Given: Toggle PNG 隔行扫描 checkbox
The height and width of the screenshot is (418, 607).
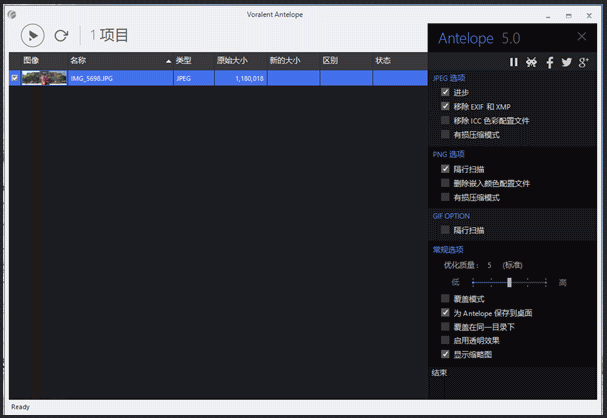Looking at the screenshot, I should pyautogui.click(x=445, y=169).
